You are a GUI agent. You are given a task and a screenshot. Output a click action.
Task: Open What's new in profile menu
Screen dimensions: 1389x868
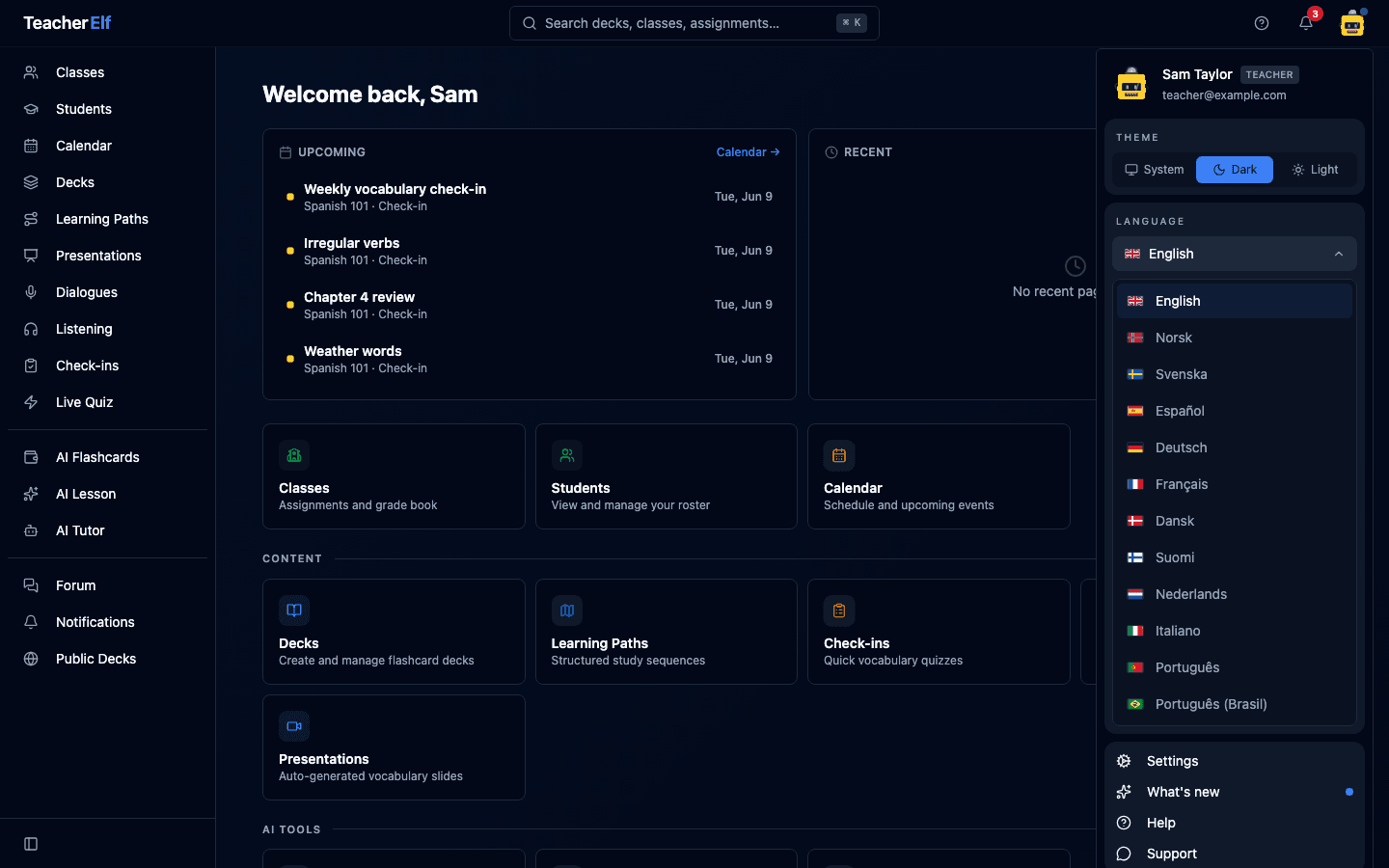coord(1235,792)
